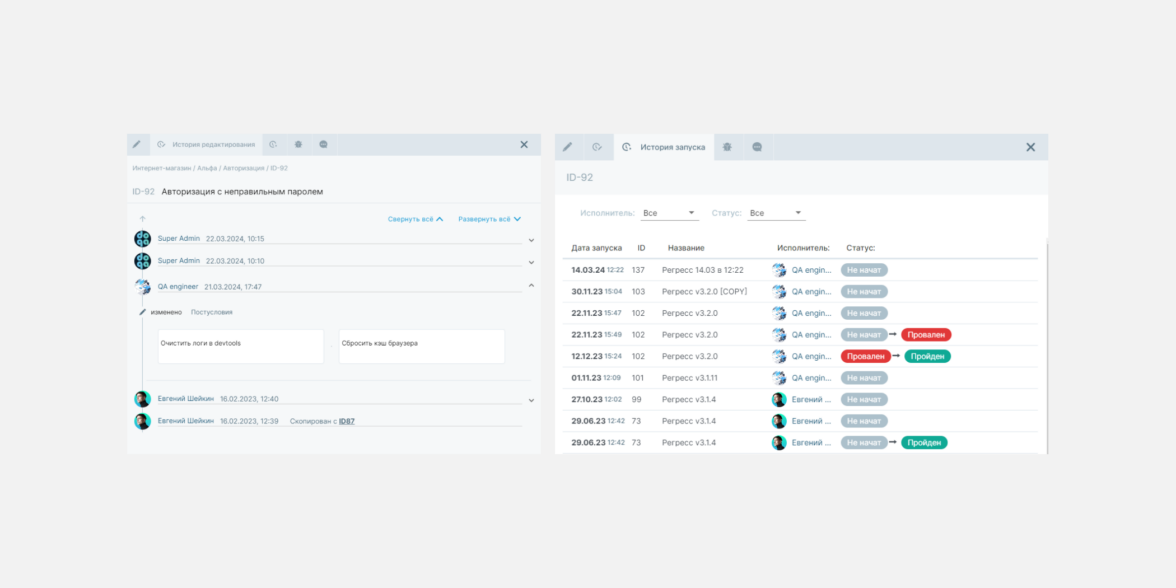Image resolution: width=1176 pixels, height=588 pixels.
Task: Open the edit history icon in right panel
Action: 597,147
